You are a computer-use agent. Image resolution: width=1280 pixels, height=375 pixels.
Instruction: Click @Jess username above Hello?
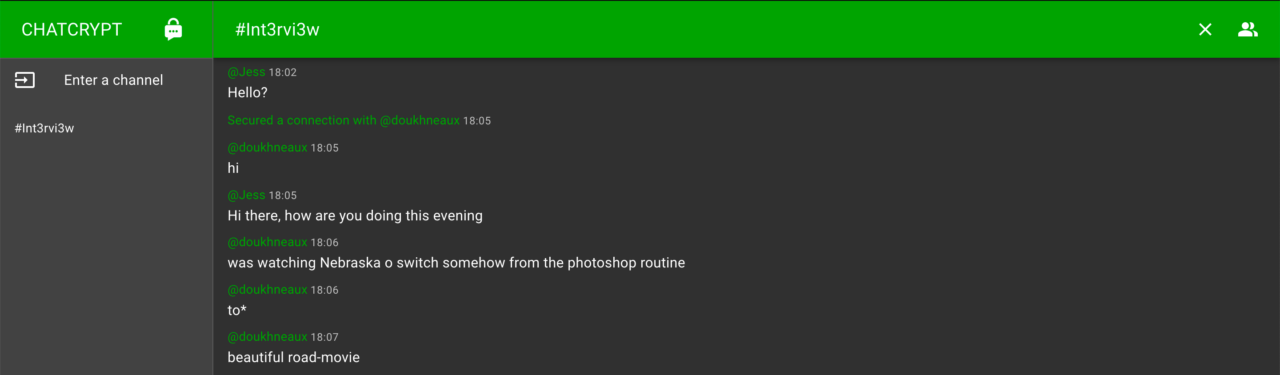246,72
